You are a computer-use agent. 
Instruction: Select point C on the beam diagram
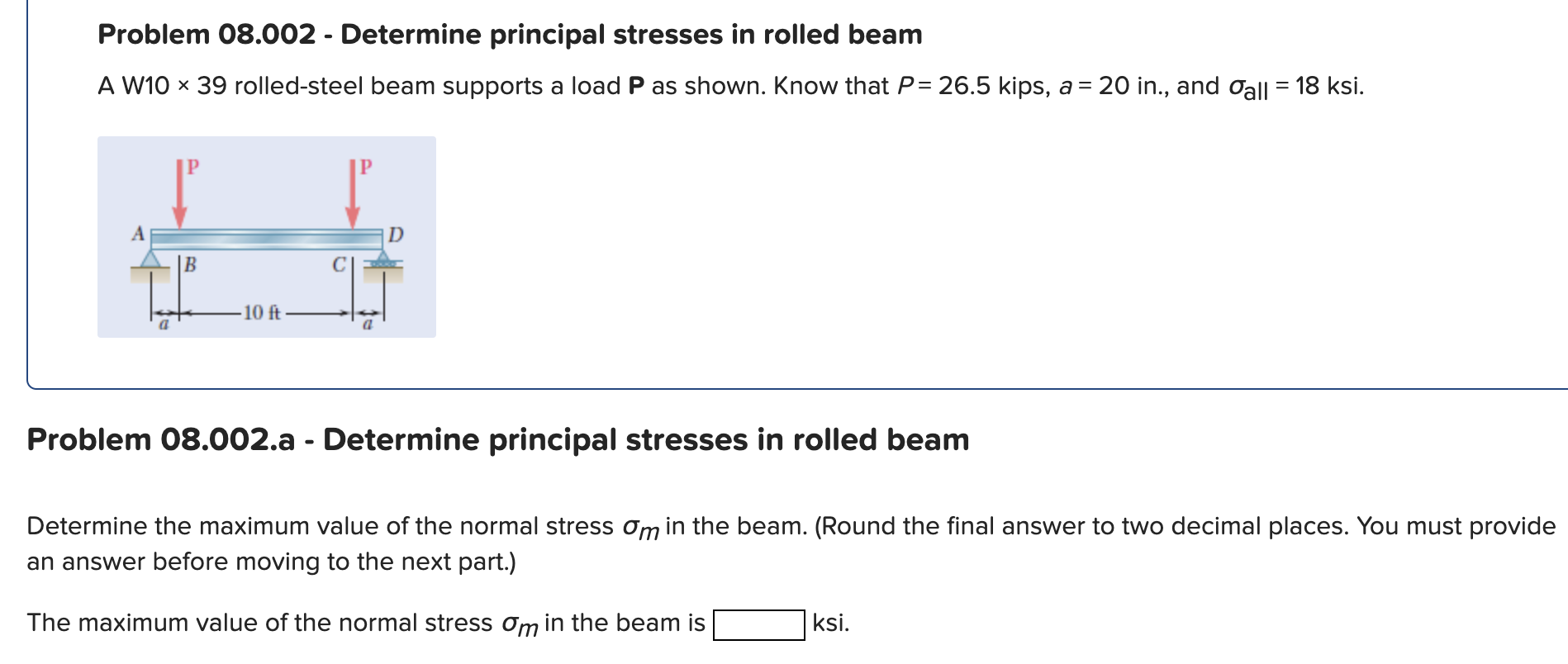(x=339, y=264)
